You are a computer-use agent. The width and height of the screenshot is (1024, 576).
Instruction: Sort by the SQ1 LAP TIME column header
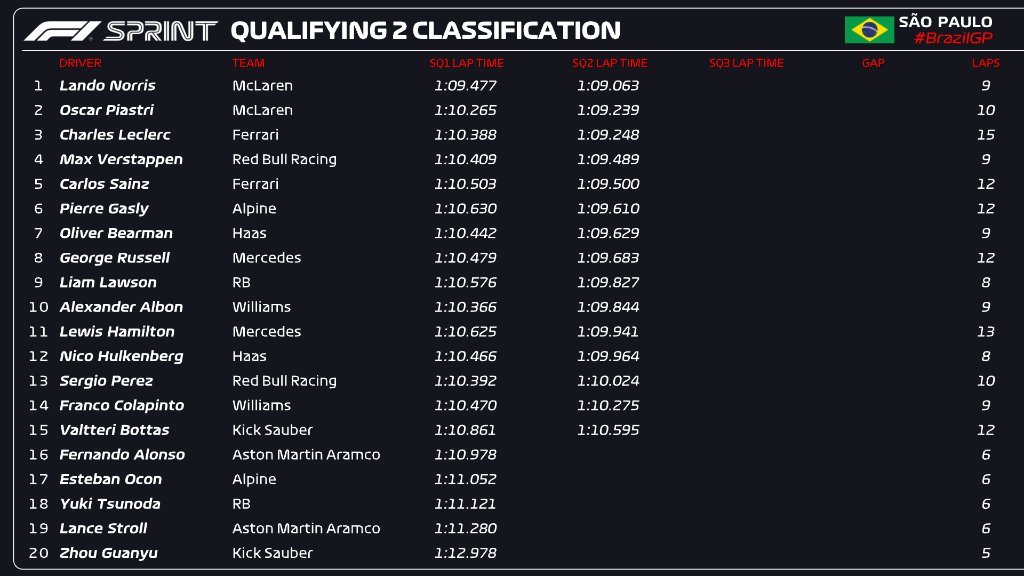(x=466, y=63)
